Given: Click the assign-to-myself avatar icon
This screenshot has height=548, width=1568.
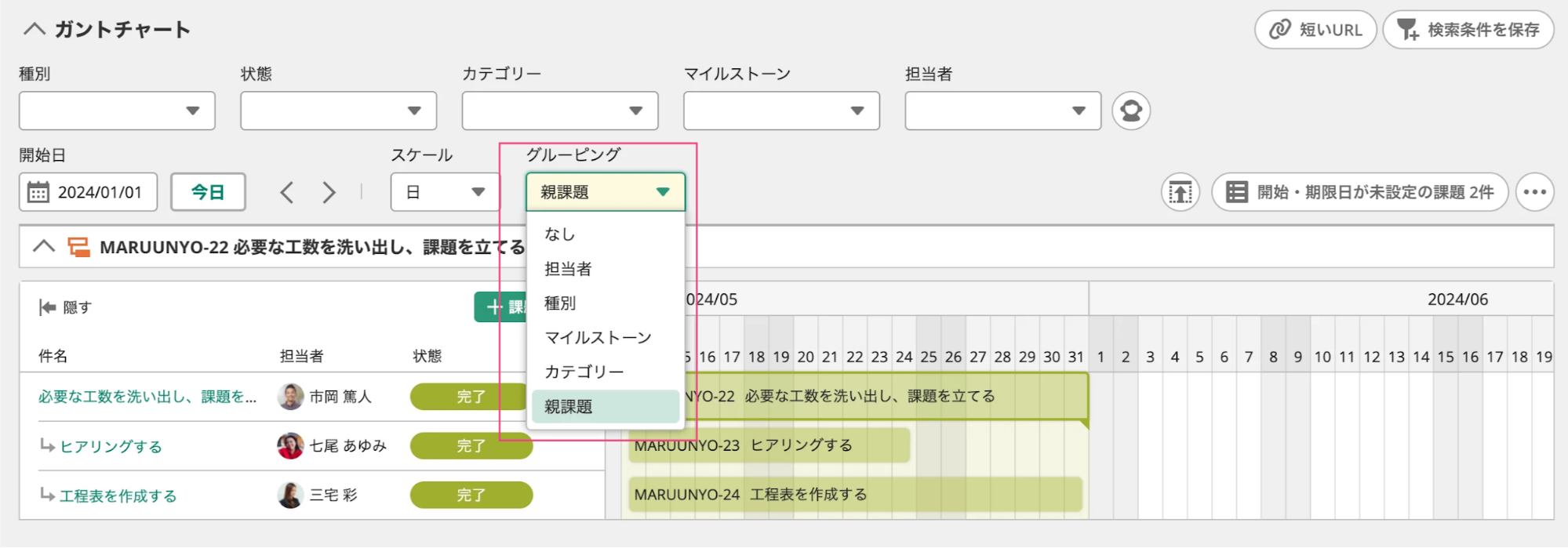Looking at the screenshot, I should coord(1131,111).
